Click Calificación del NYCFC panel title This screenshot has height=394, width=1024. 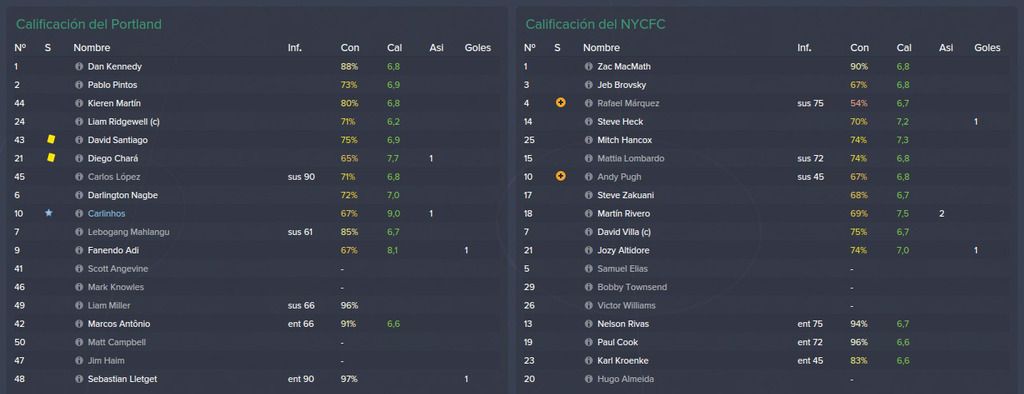596,25
